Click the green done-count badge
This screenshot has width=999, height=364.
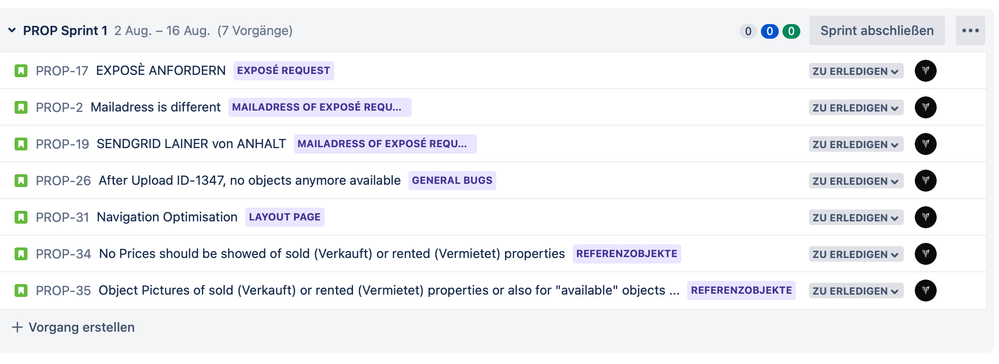tap(791, 31)
